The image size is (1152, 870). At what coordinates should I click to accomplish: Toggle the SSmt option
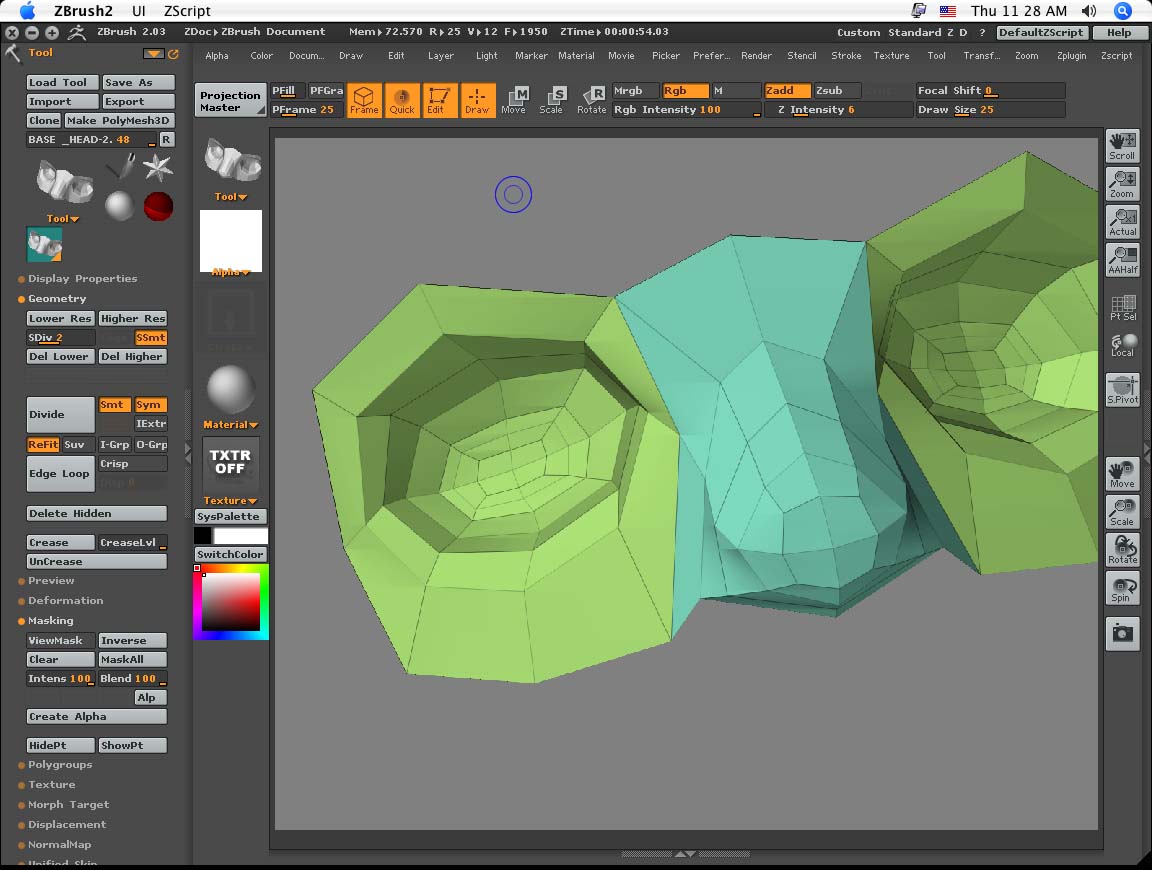[151, 337]
